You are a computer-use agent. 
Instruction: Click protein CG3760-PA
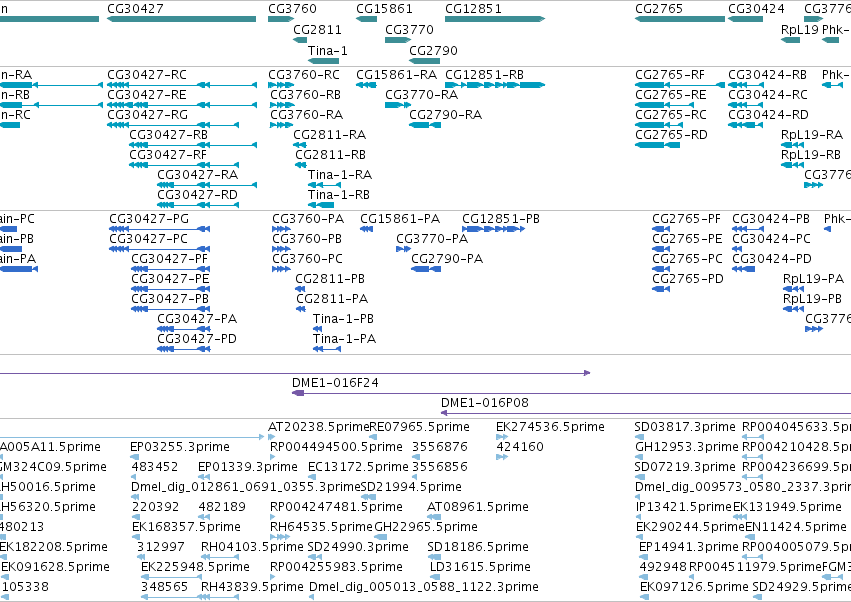281,229
